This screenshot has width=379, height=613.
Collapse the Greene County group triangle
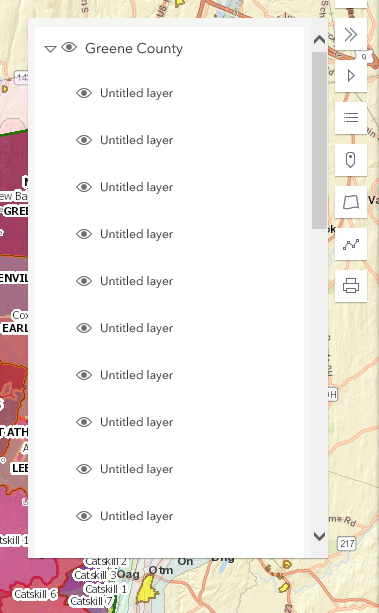(50, 49)
